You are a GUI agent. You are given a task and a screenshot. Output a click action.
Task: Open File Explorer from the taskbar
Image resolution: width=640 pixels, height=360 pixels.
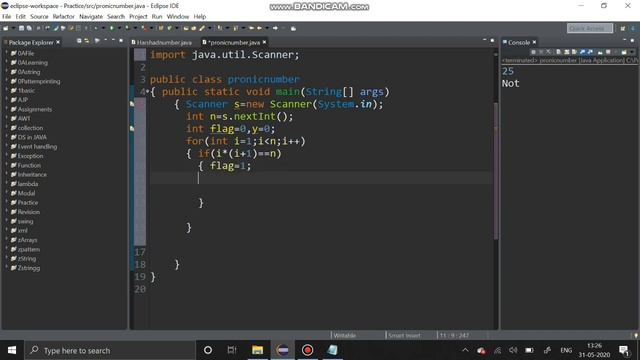(x=257, y=350)
